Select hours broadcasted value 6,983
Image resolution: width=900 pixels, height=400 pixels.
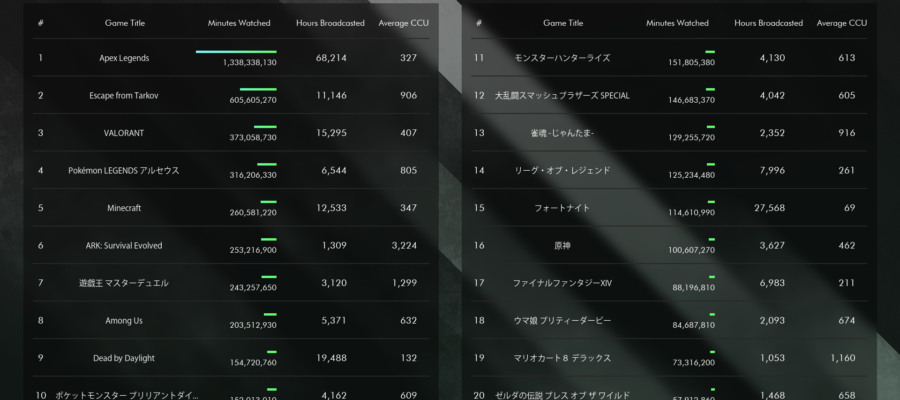pos(772,283)
